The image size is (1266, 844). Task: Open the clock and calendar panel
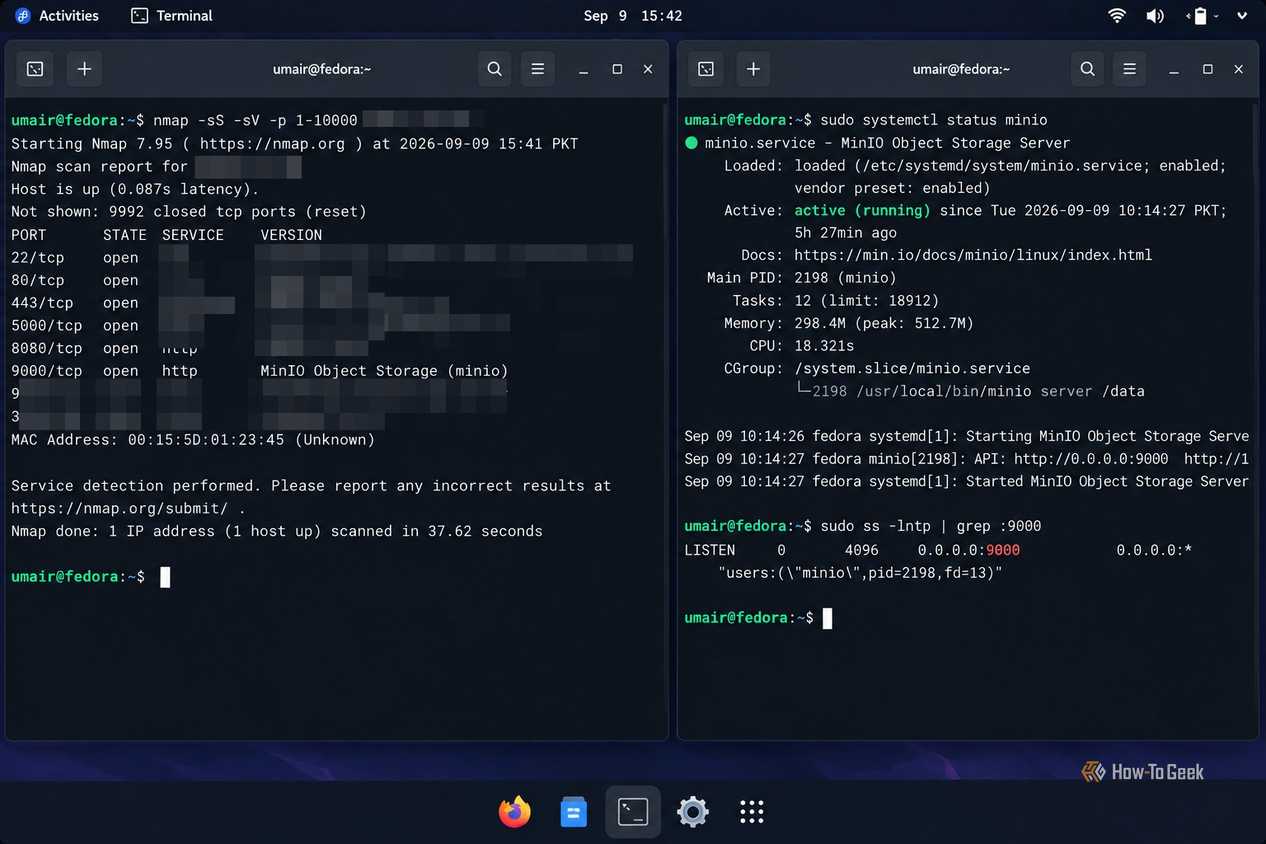[x=633, y=16]
